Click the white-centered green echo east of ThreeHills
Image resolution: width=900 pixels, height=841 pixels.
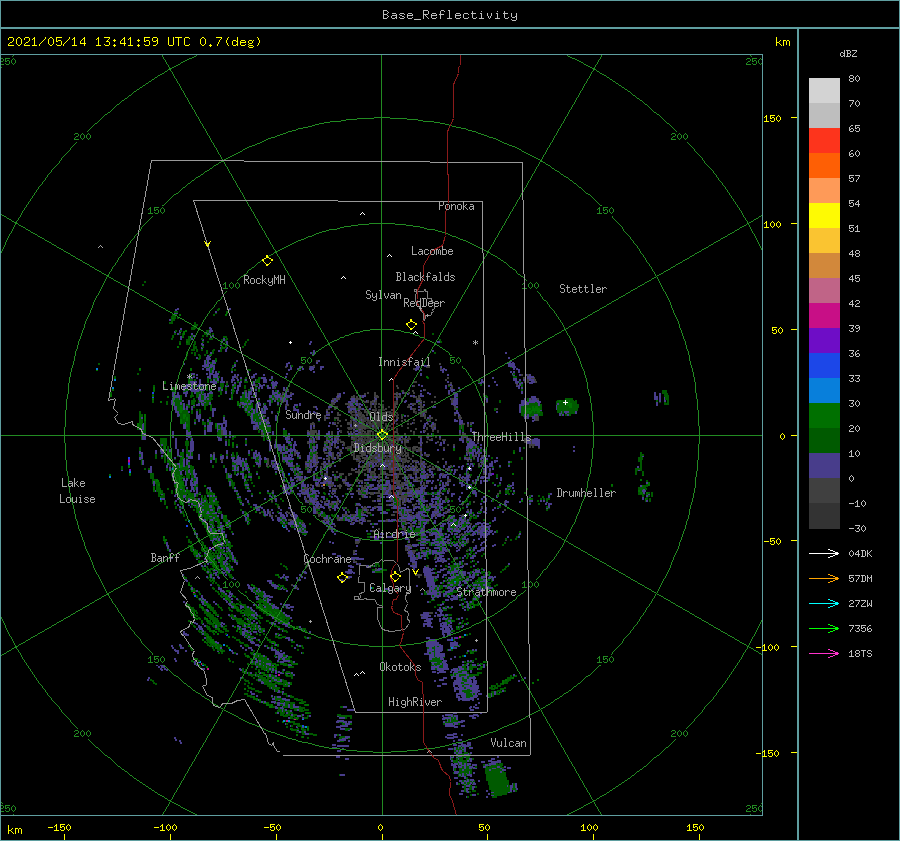point(567,406)
